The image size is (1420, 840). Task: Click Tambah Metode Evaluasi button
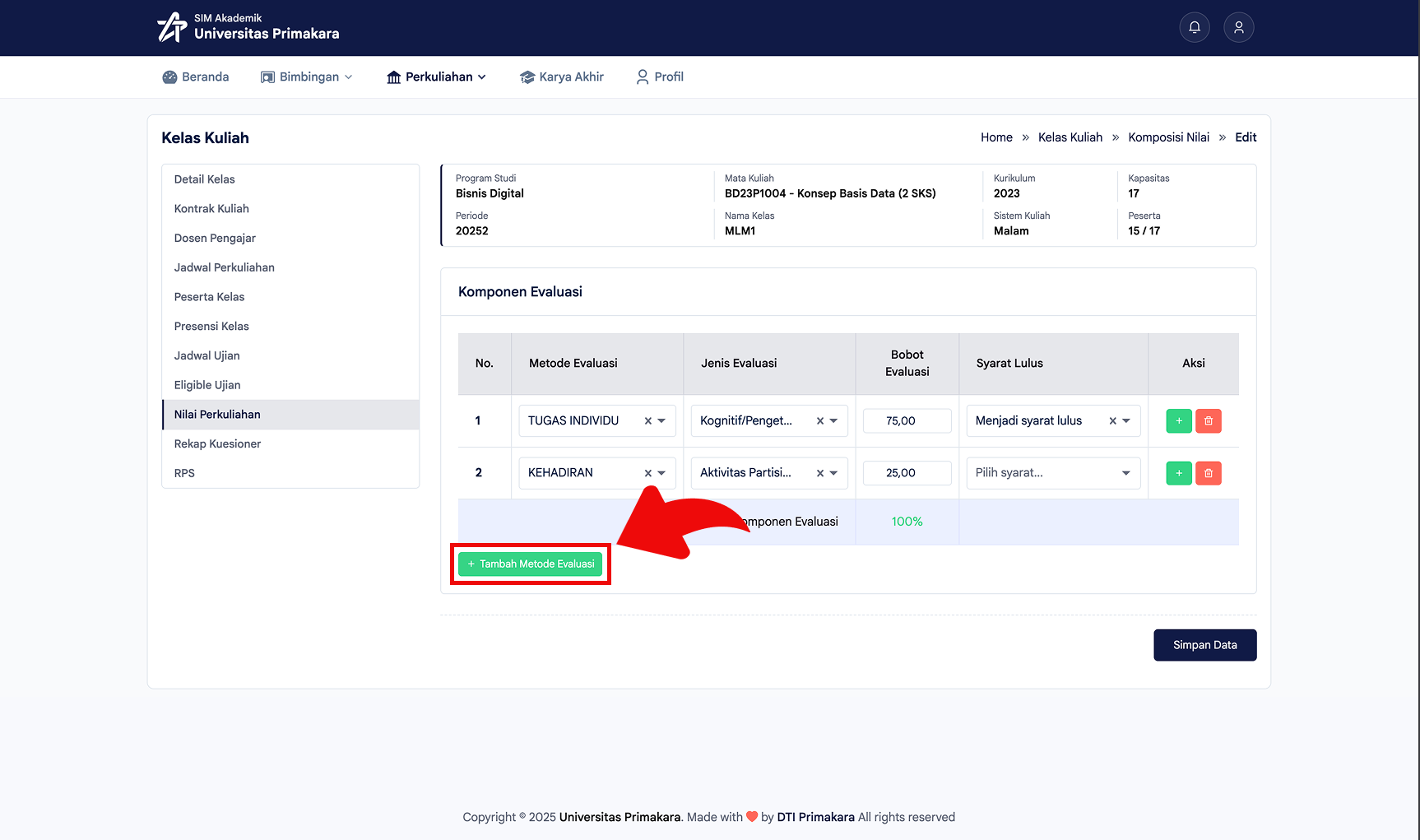(531, 564)
